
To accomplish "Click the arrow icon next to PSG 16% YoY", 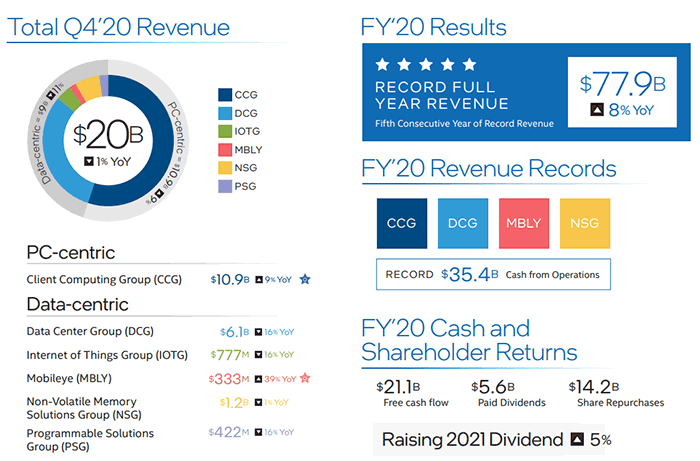I will 258,432.
